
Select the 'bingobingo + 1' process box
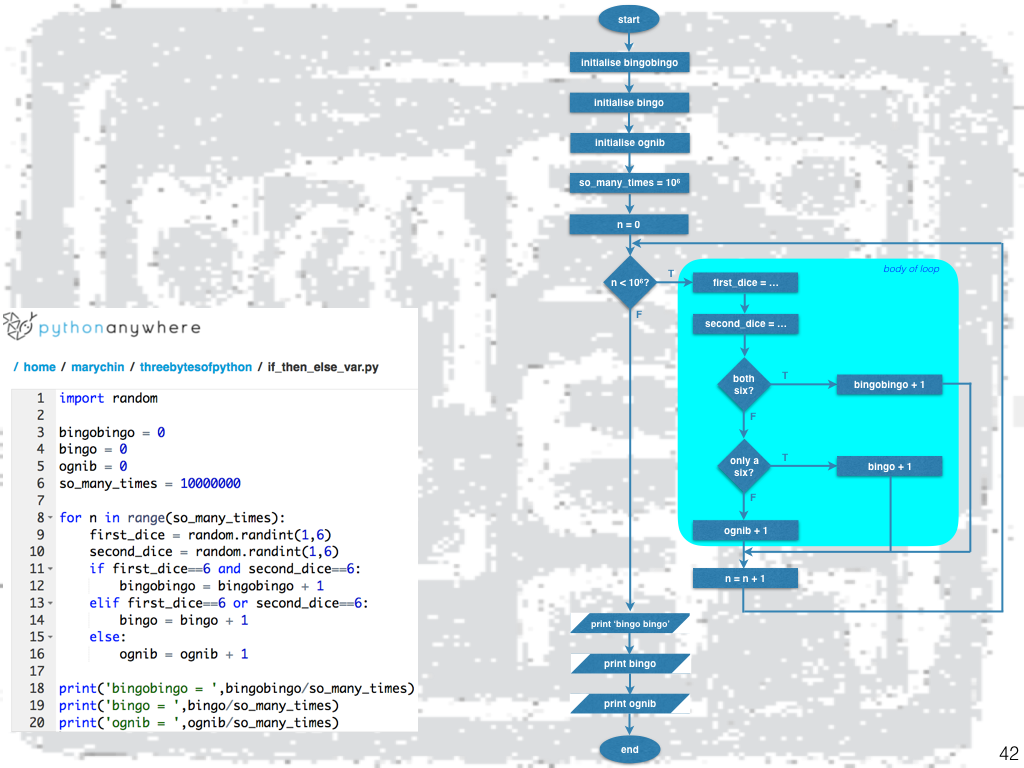pyautogui.click(x=889, y=384)
